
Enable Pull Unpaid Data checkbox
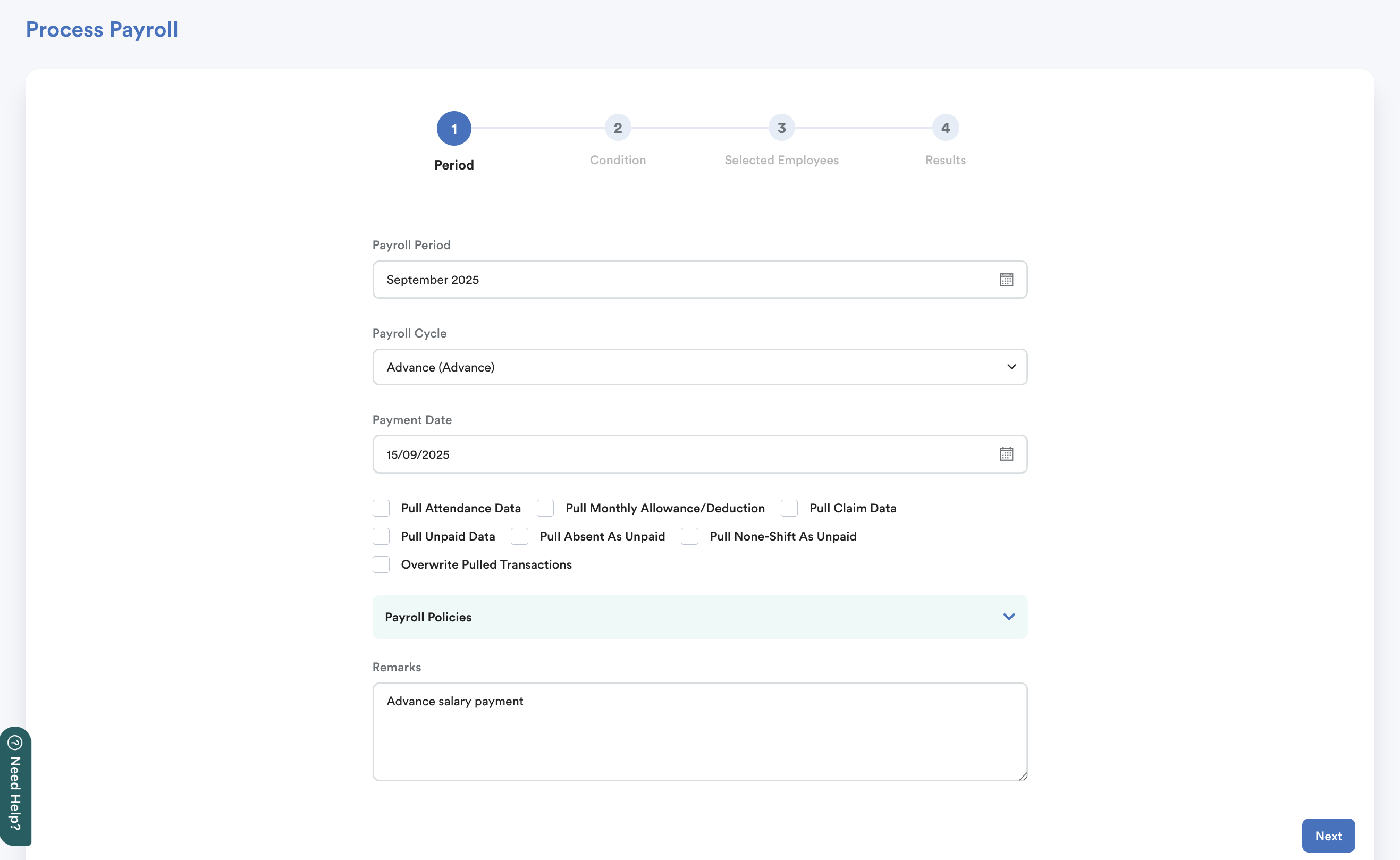point(381,536)
